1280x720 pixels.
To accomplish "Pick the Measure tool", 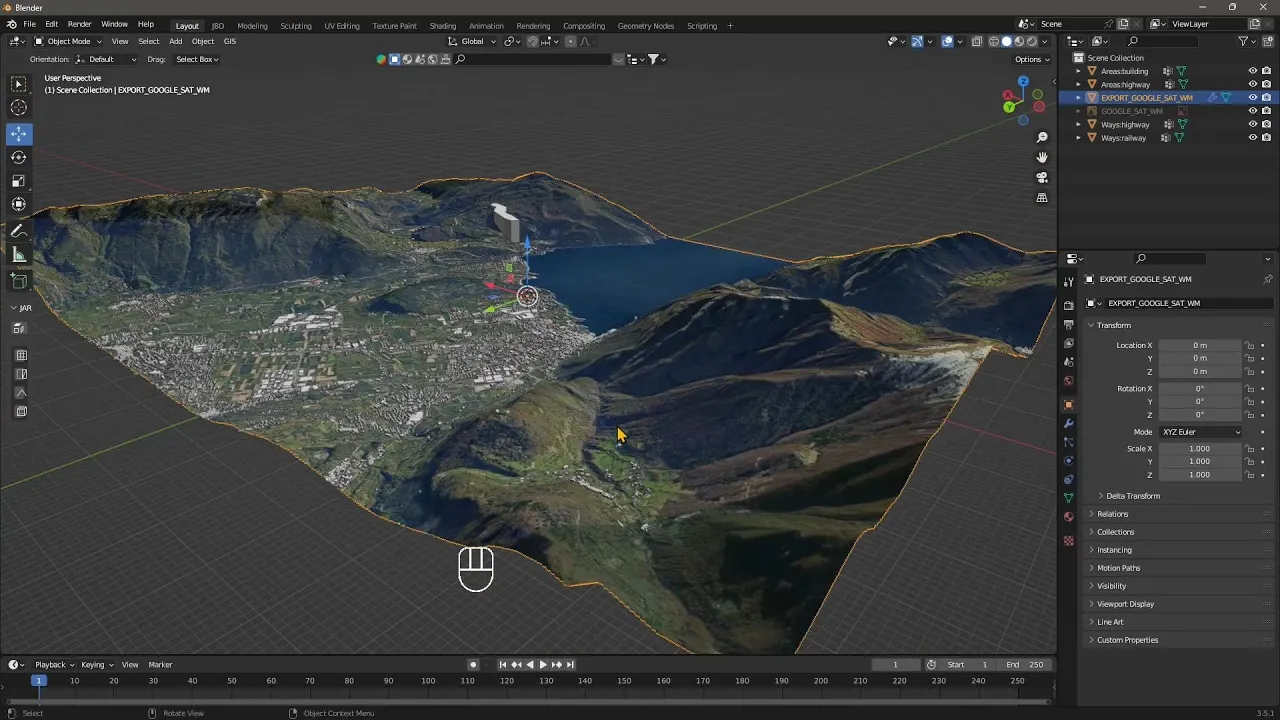I will 19,255.
